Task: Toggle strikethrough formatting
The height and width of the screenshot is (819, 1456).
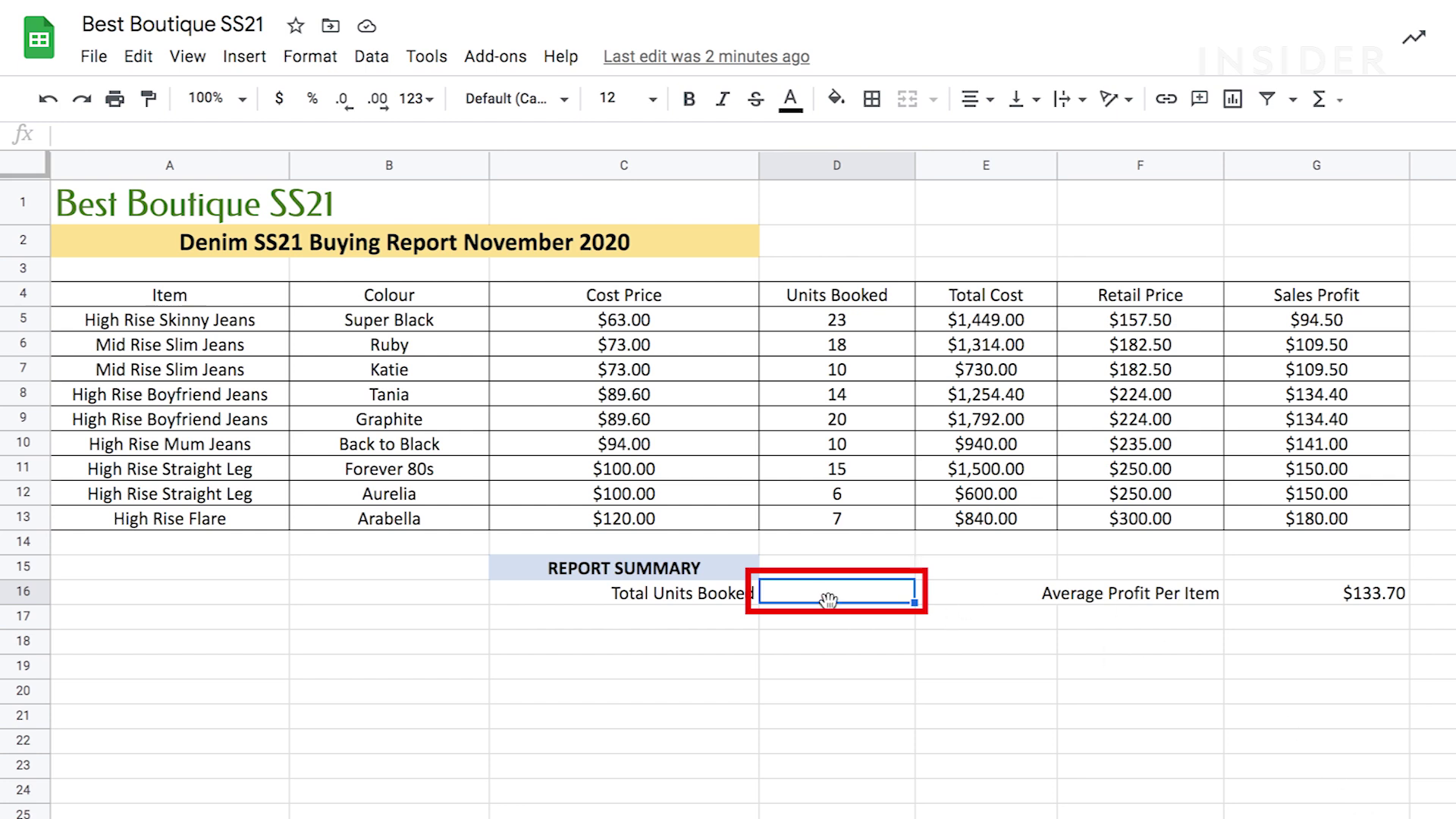Action: click(x=755, y=99)
